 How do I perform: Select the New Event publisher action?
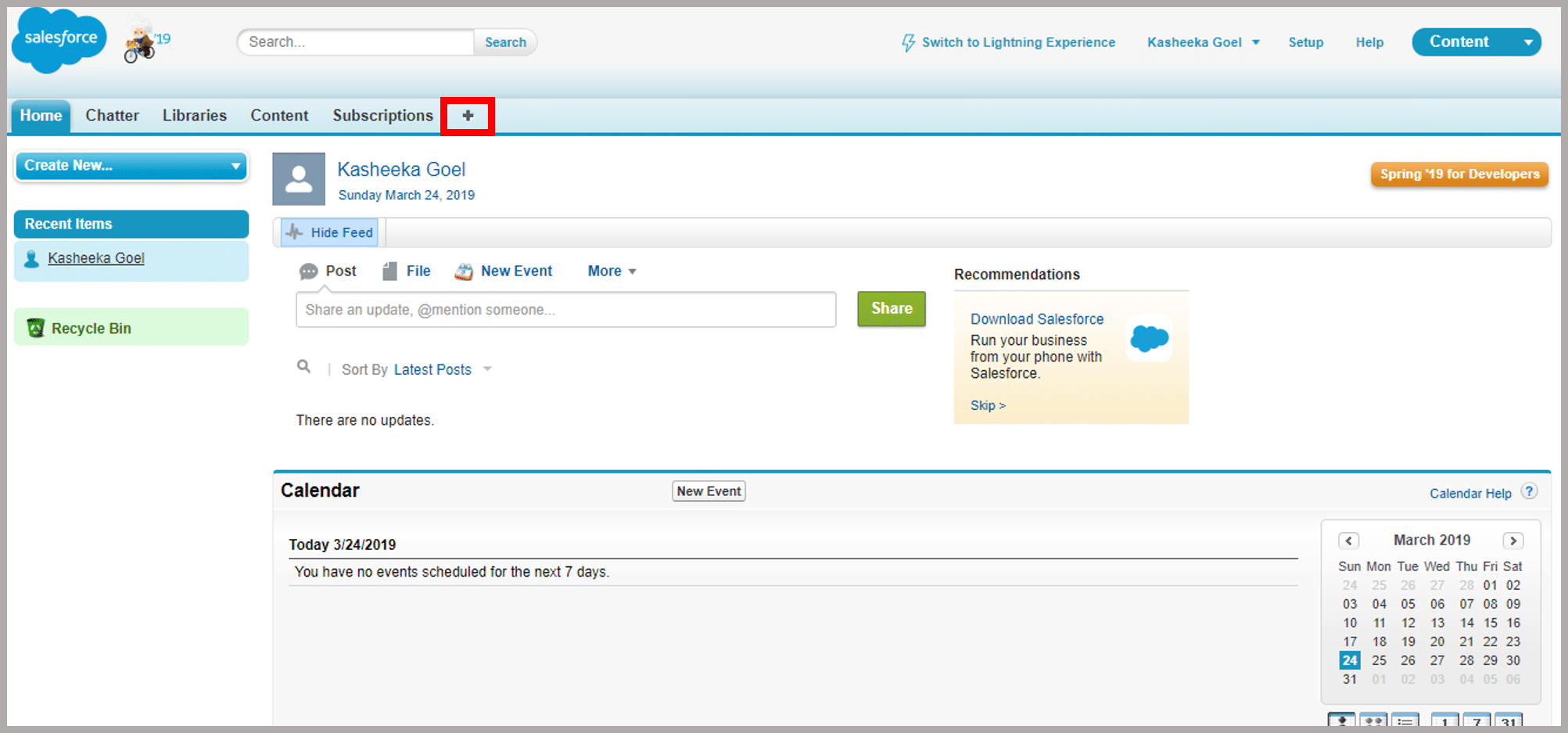pyautogui.click(x=504, y=271)
